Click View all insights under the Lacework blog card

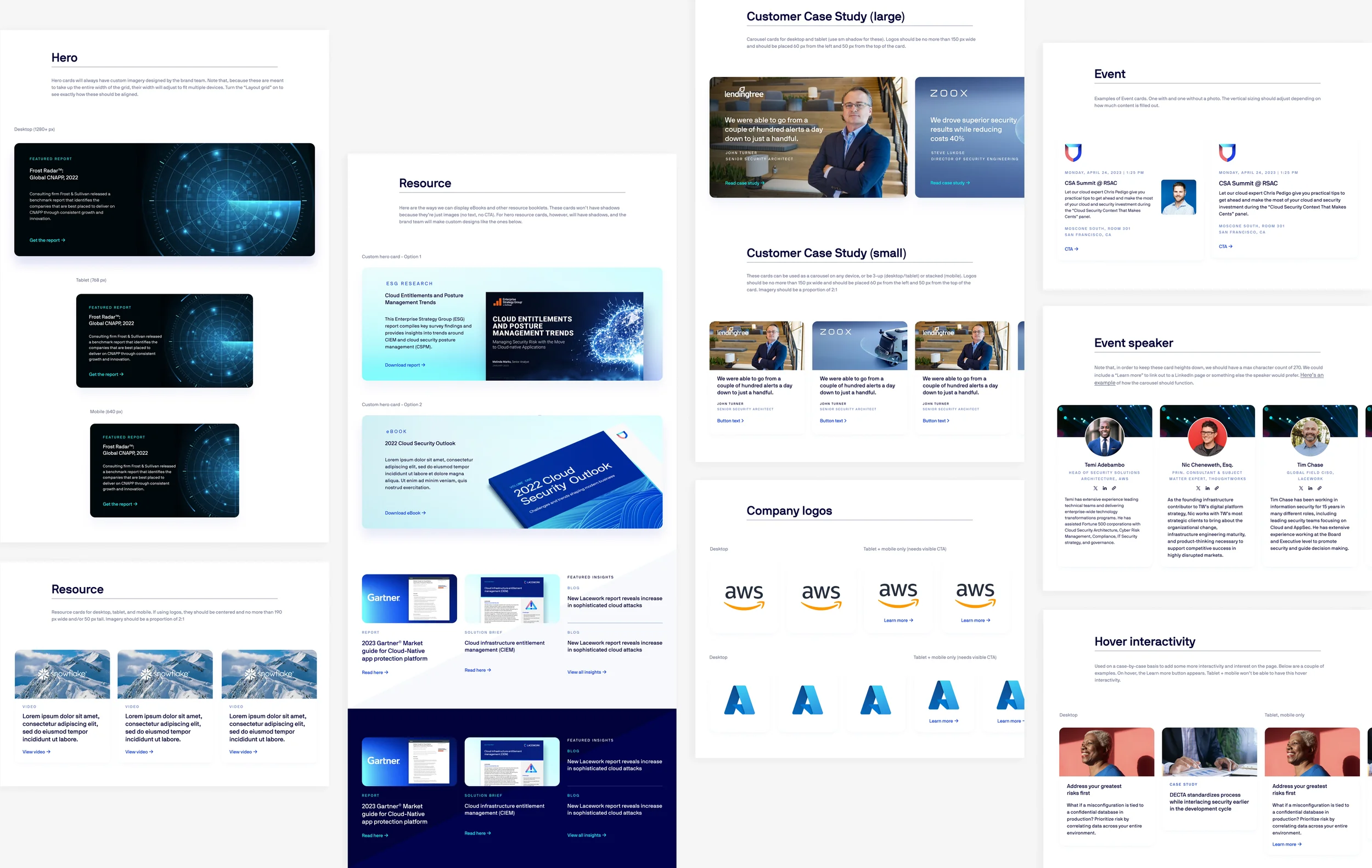tap(586, 672)
